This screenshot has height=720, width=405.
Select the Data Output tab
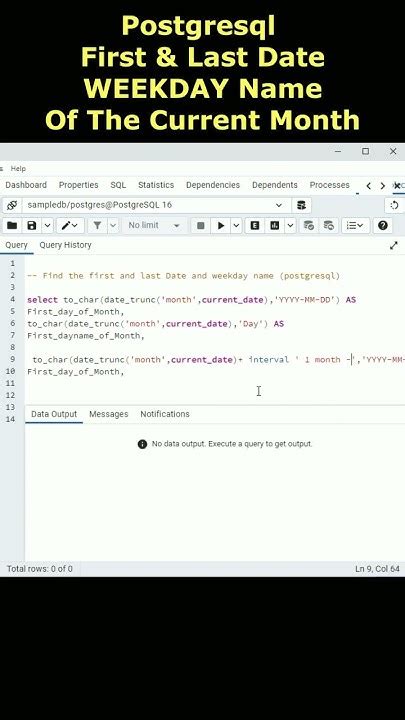[54, 414]
